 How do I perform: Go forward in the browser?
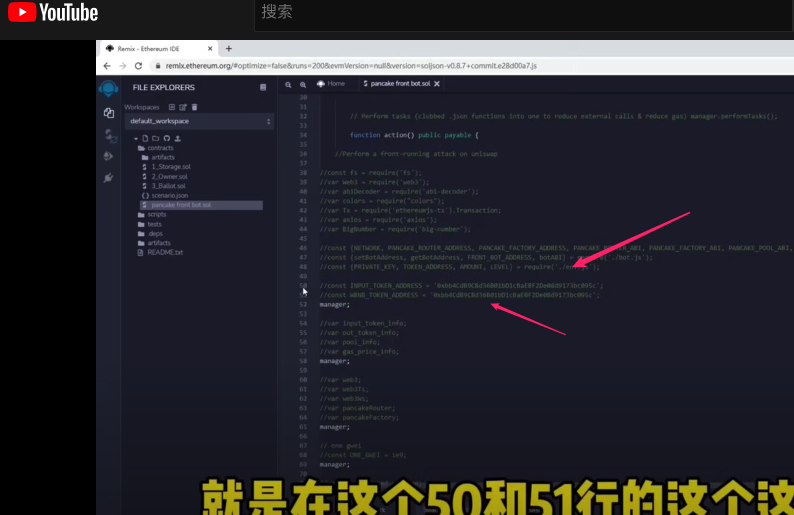click(123, 66)
